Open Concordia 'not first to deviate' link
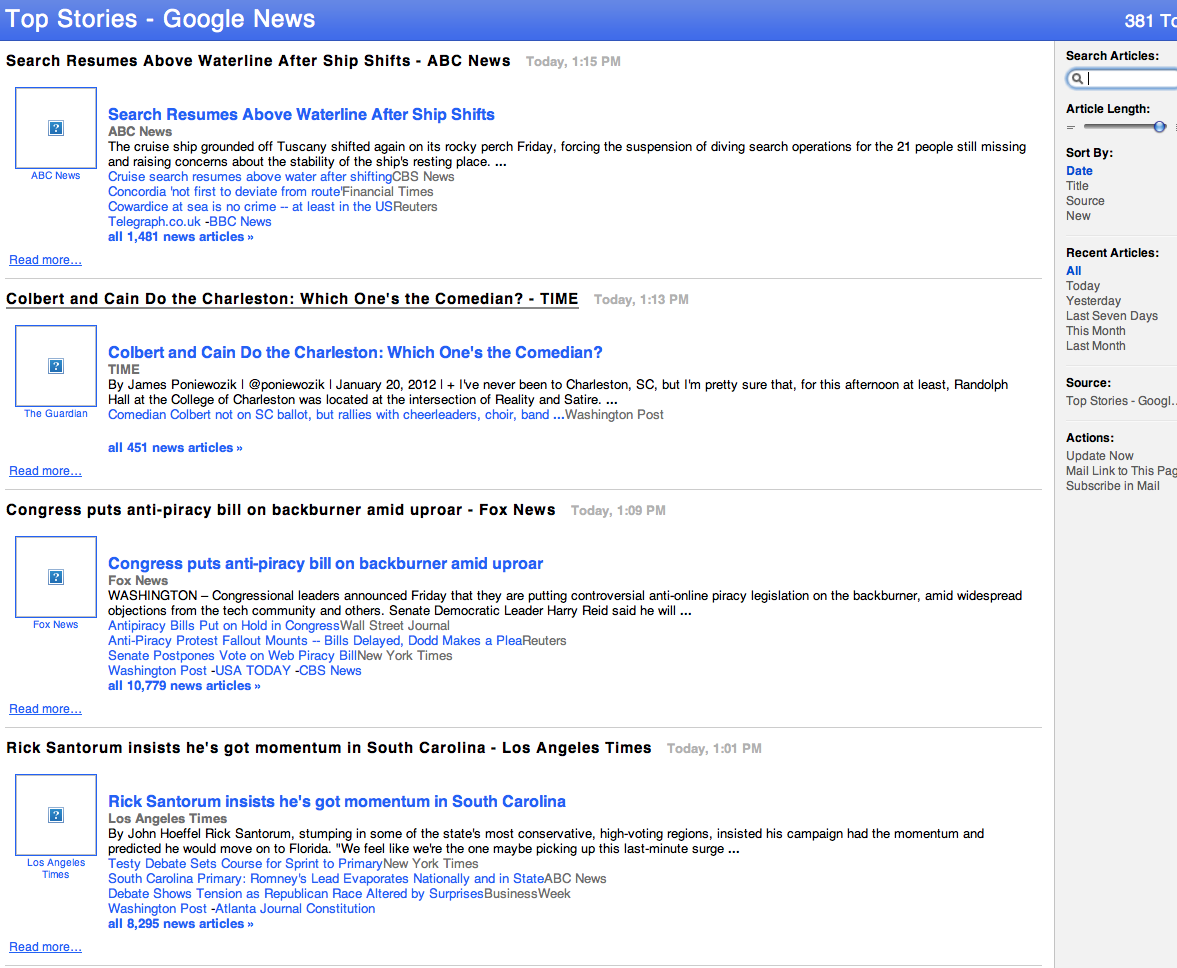 224,192
